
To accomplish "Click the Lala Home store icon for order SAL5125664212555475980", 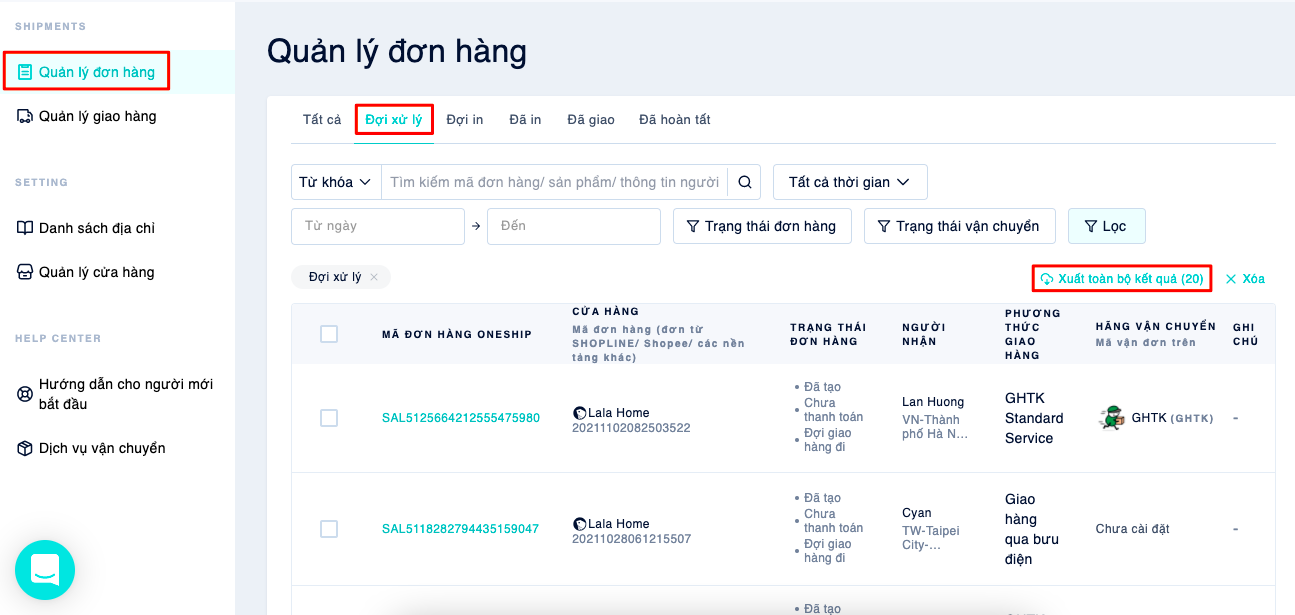I will pyautogui.click(x=579, y=412).
